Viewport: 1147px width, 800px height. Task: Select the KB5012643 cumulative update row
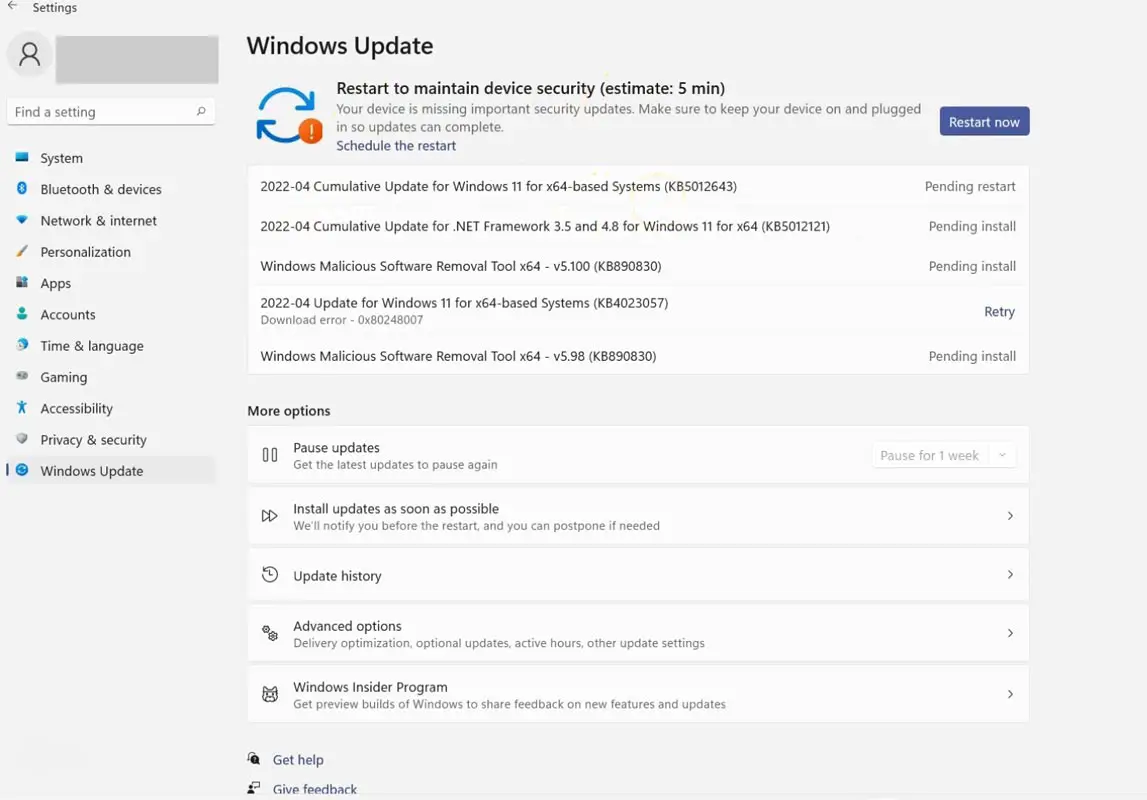(x=638, y=186)
